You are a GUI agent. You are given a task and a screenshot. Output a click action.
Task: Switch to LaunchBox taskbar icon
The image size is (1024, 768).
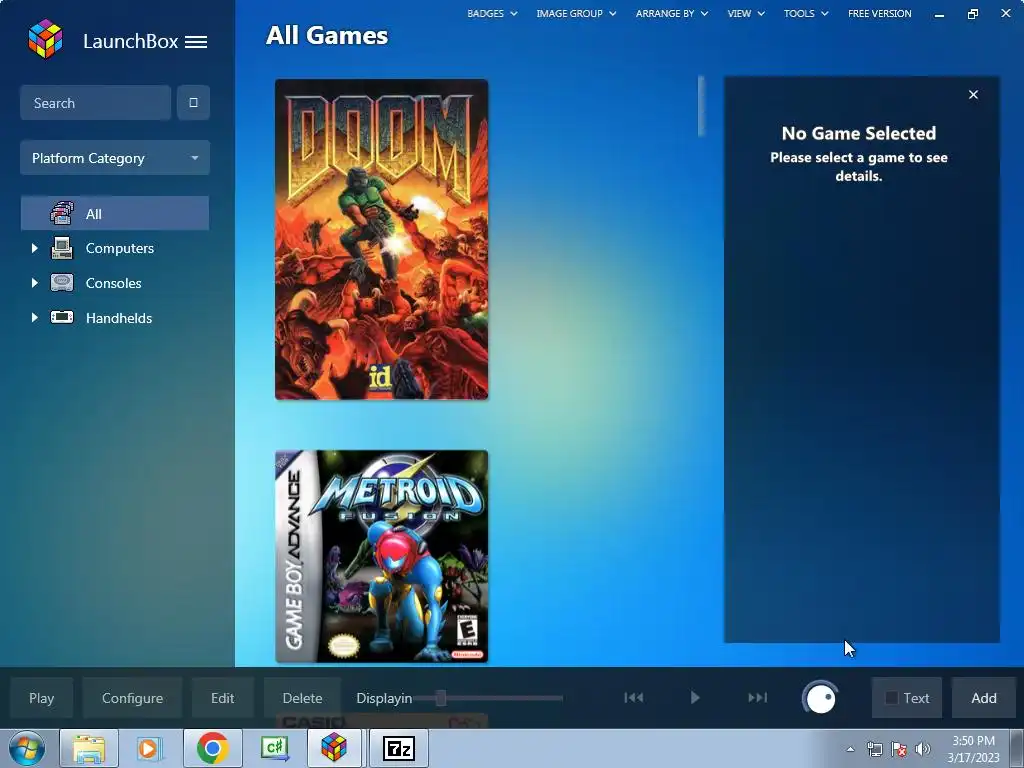coord(333,748)
